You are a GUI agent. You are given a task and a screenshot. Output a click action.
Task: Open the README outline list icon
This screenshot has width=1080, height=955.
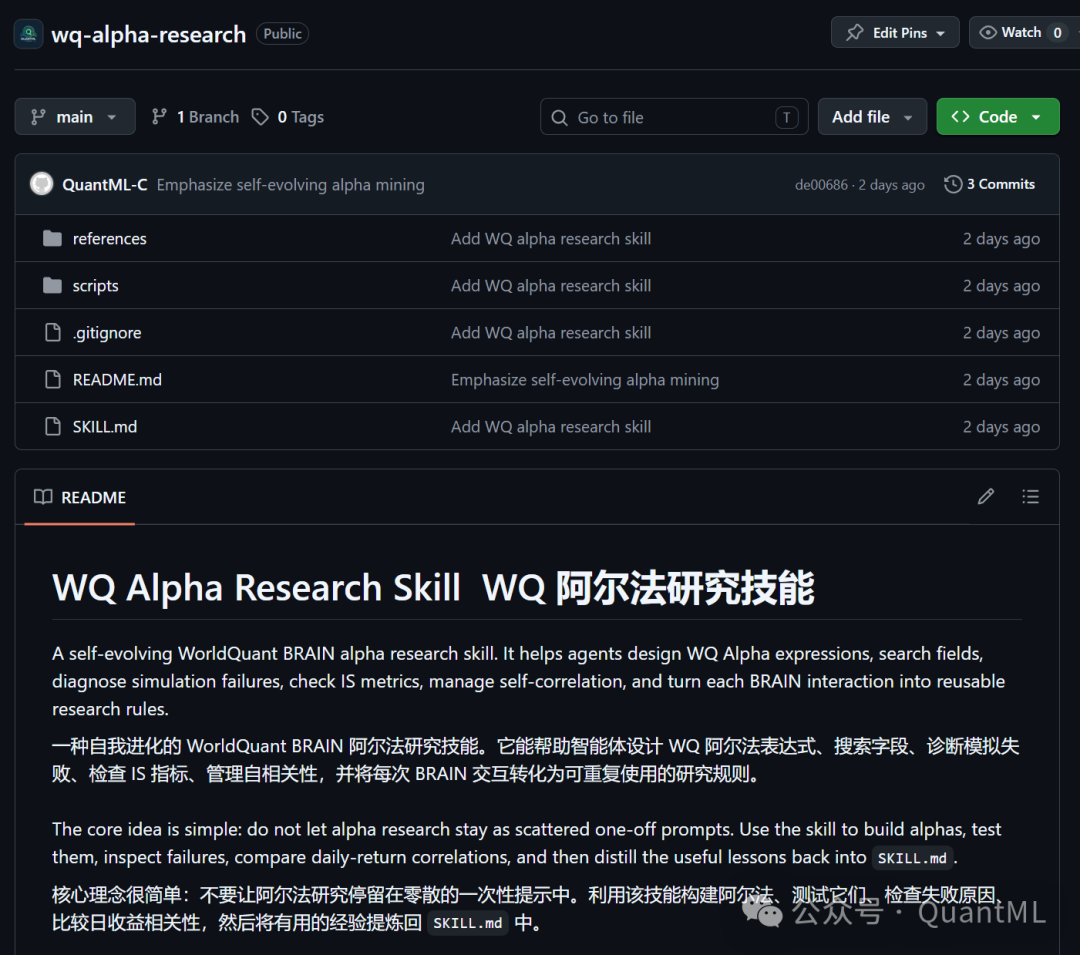(x=1030, y=496)
